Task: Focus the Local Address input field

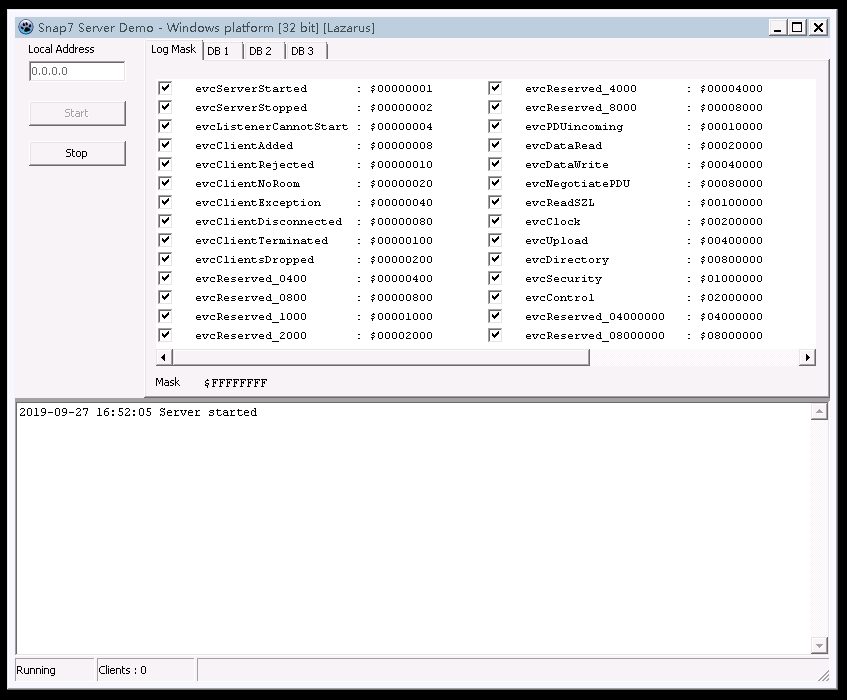Action: [x=77, y=71]
